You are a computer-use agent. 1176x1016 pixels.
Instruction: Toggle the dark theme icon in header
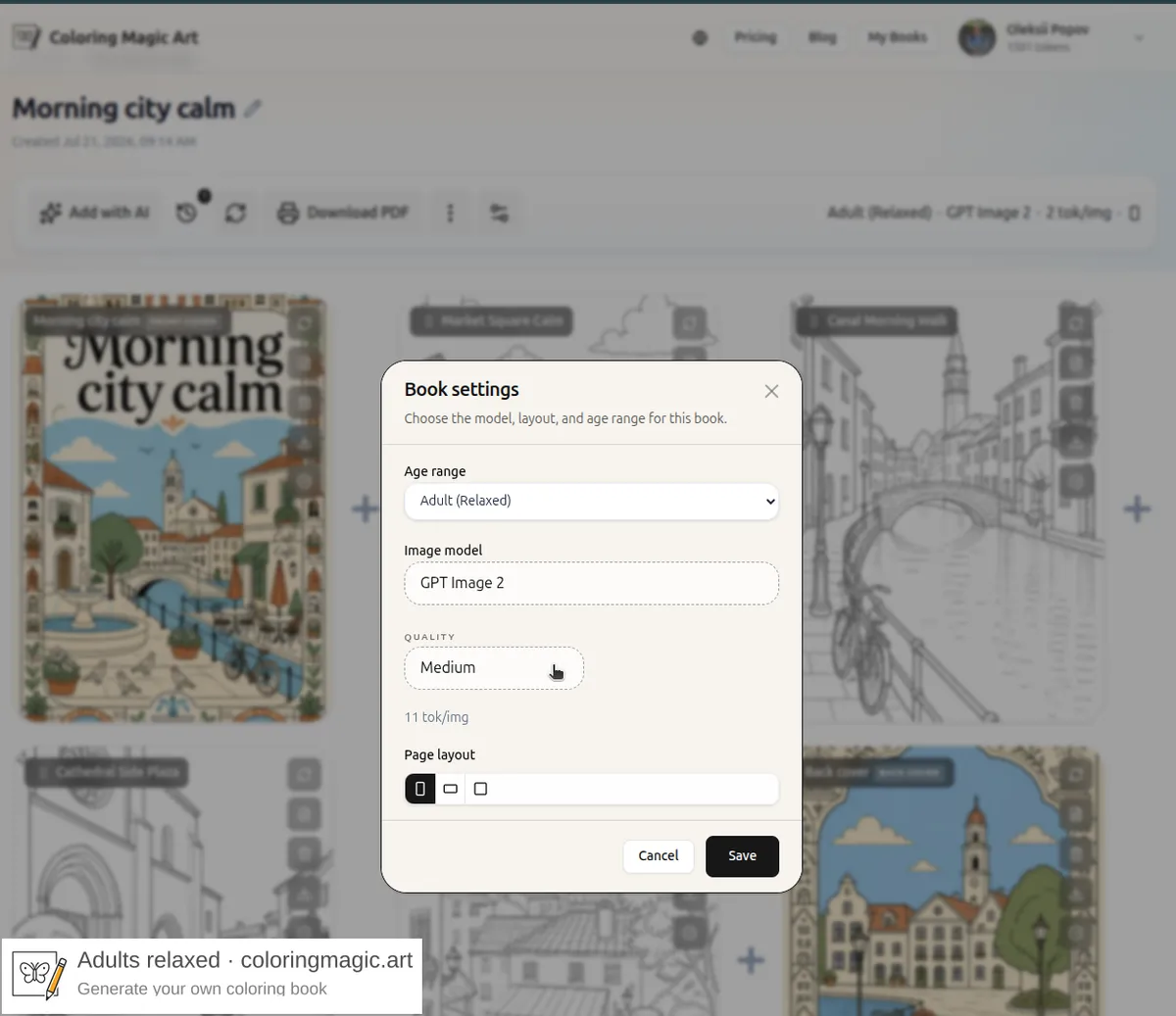click(x=700, y=38)
